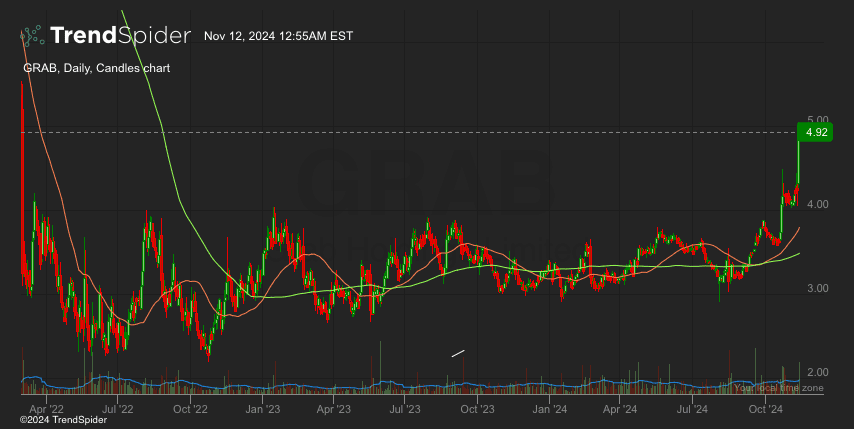Select the GRAB, Daily, Candles chart title
Screen dimensions: 854x429
pos(96,68)
